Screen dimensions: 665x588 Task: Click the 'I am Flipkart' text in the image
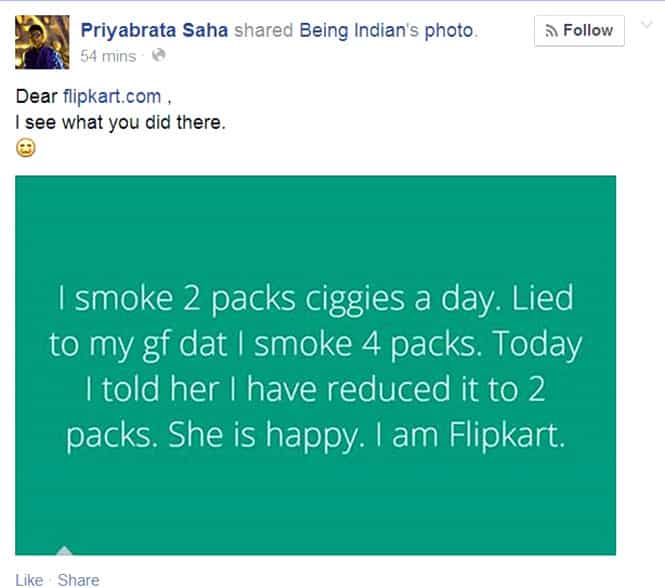pyautogui.click(x=470, y=435)
